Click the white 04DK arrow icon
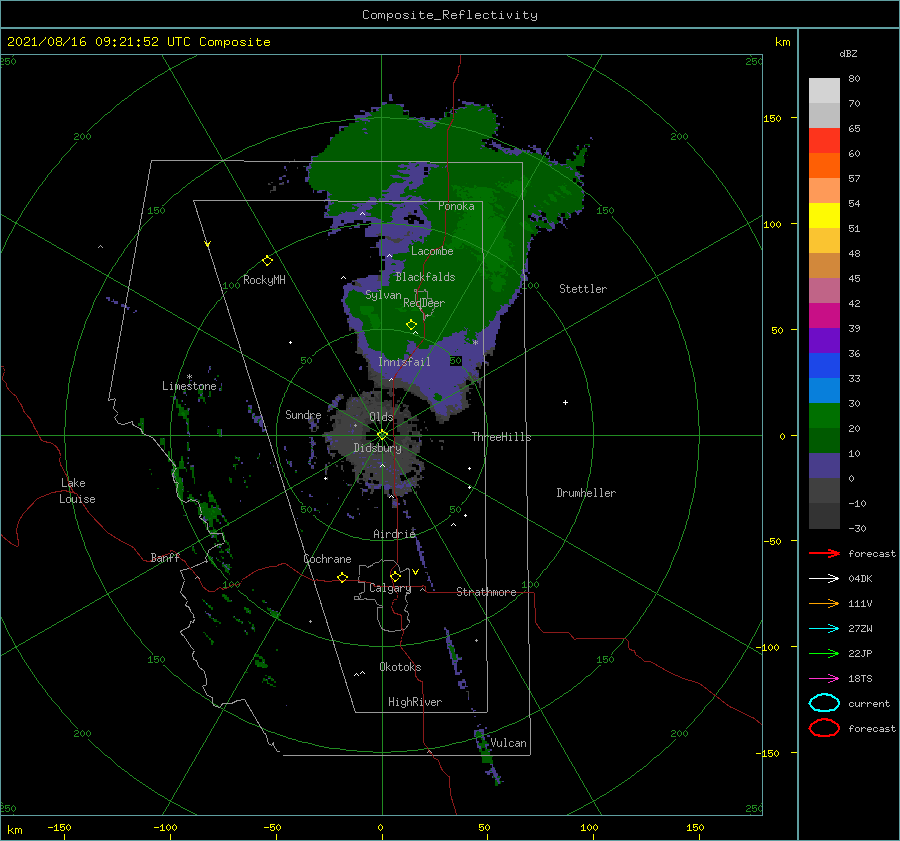The height and width of the screenshot is (841, 900). (824, 579)
